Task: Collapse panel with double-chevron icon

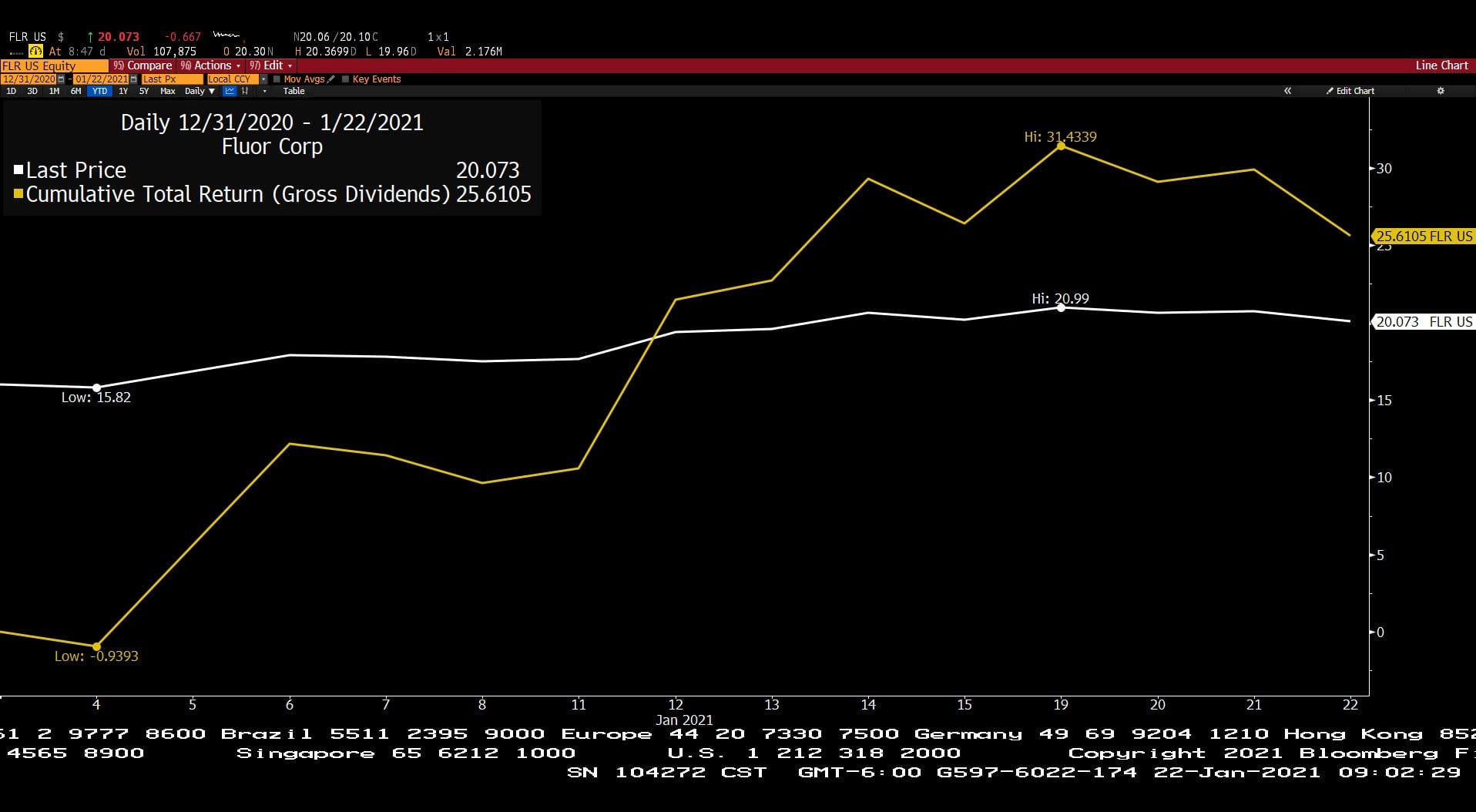Action: [1287, 91]
